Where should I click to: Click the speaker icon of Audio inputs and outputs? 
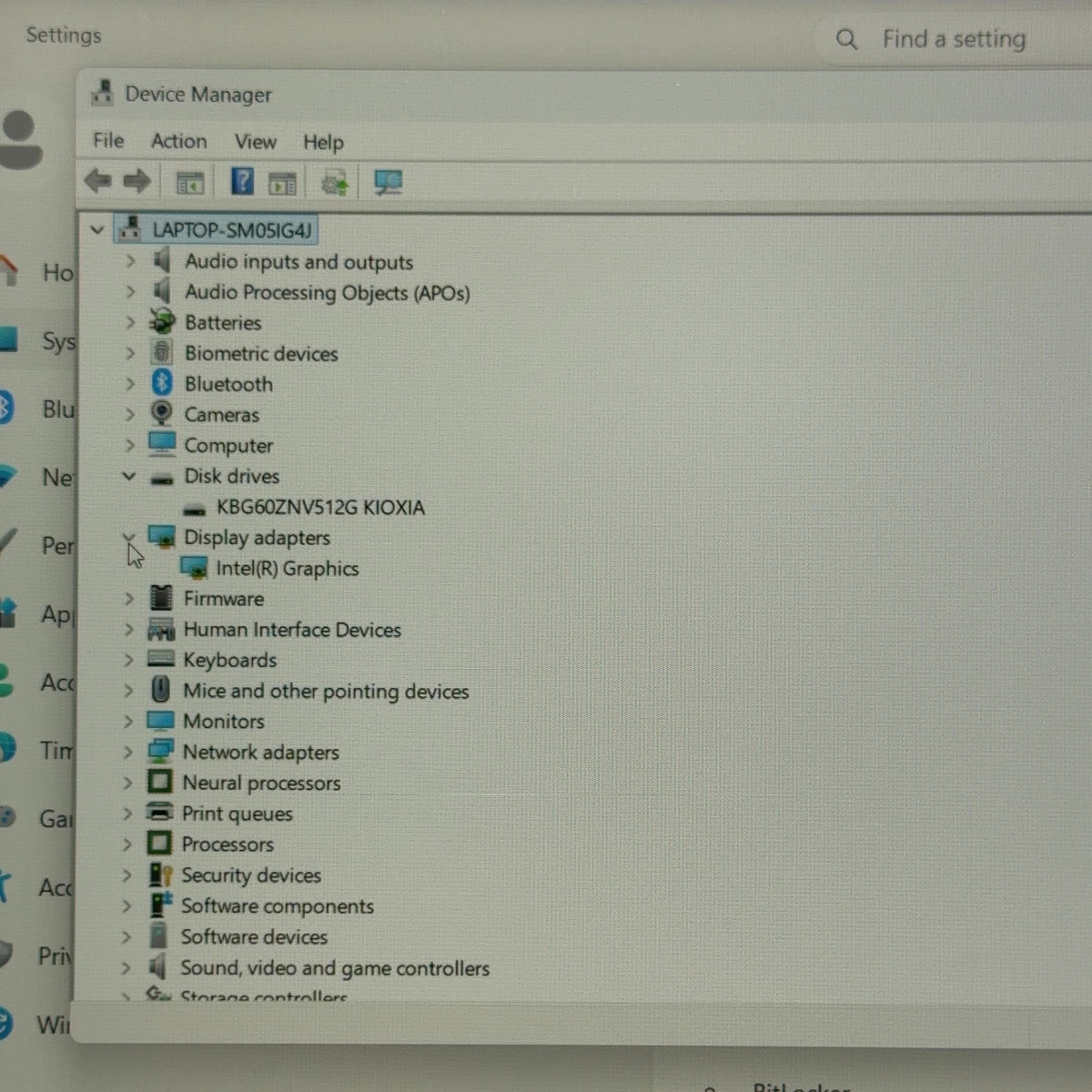click(x=161, y=260)
